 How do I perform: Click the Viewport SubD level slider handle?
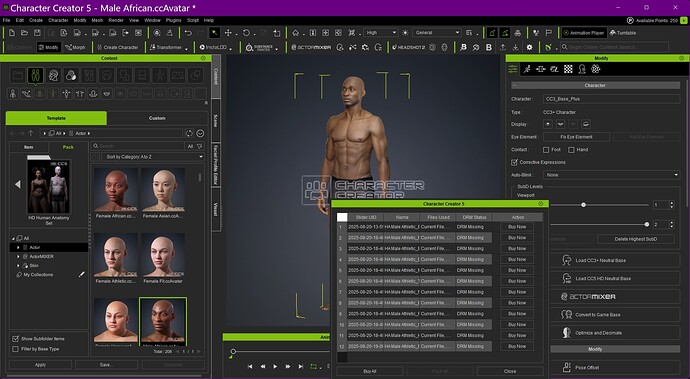click(x=584, y=205)
